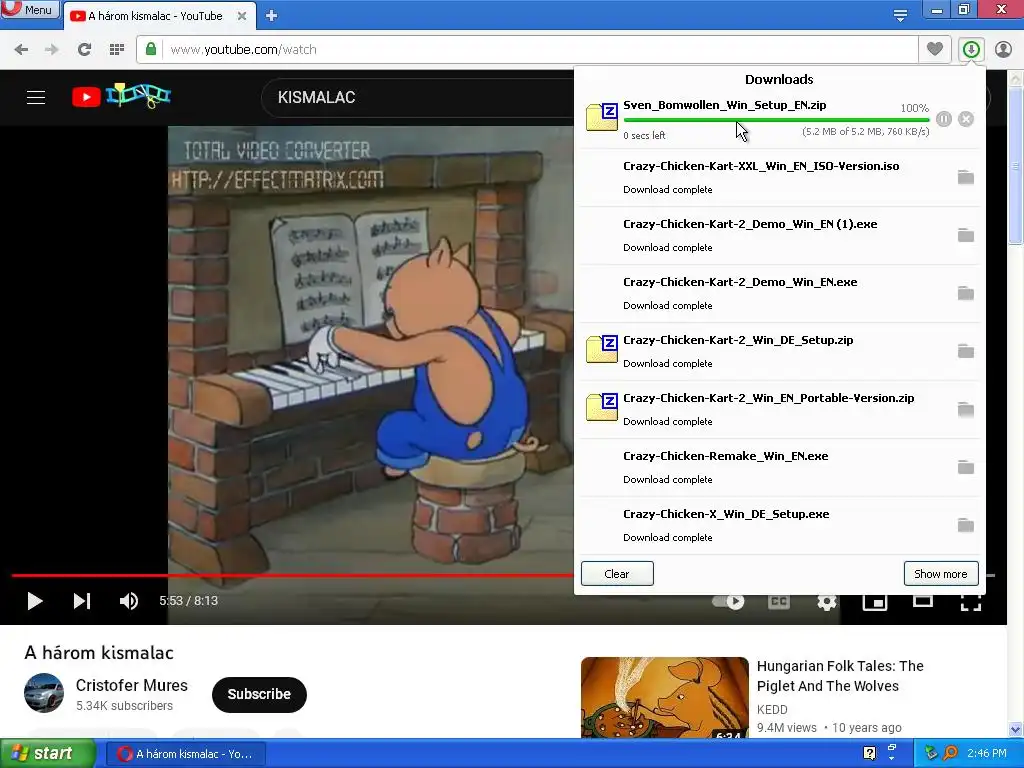Open the tab menu icon in title bar
1024x768 pixels.
coord(901,16)
